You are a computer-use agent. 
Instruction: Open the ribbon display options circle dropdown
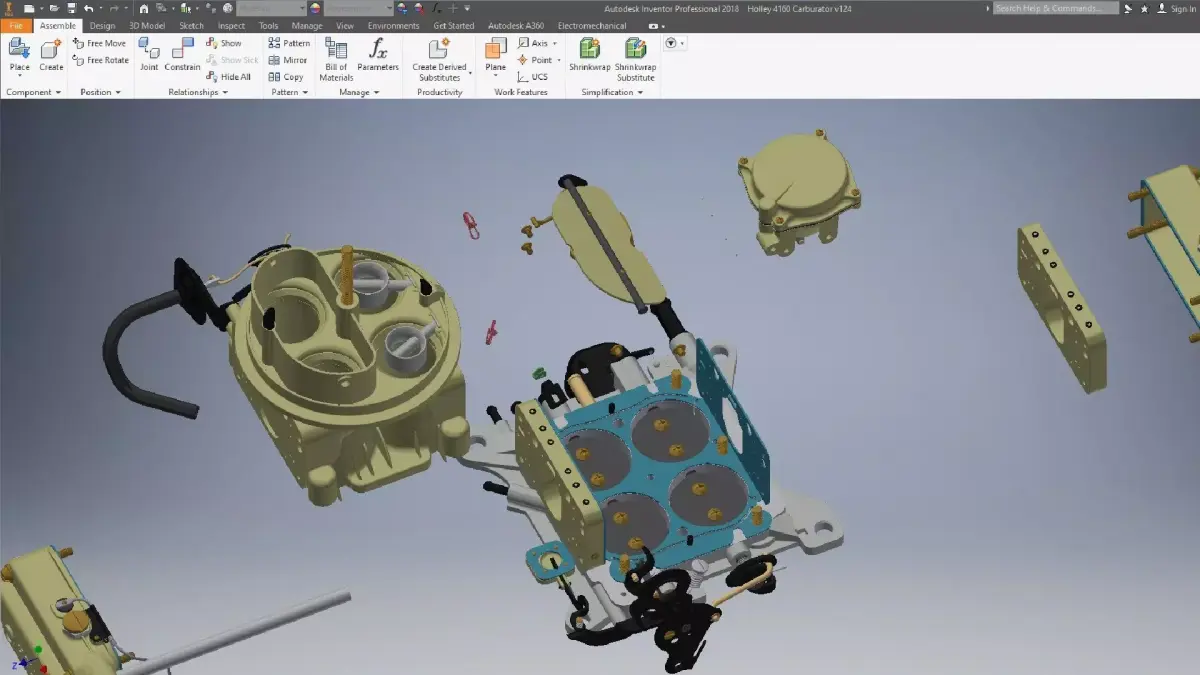tap(674, 43)
